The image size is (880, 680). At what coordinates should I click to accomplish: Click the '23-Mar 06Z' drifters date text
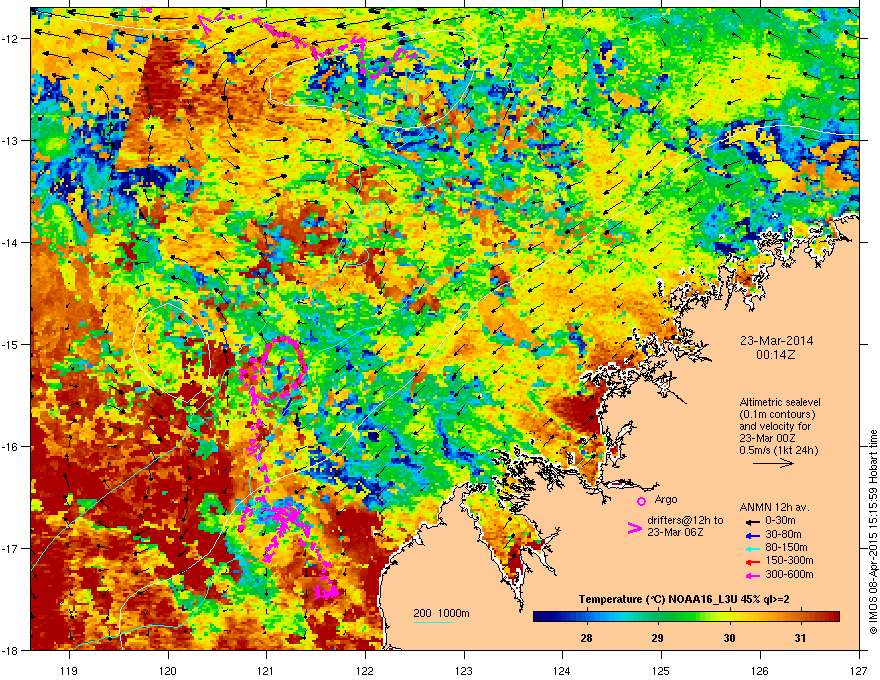point(675,531)
